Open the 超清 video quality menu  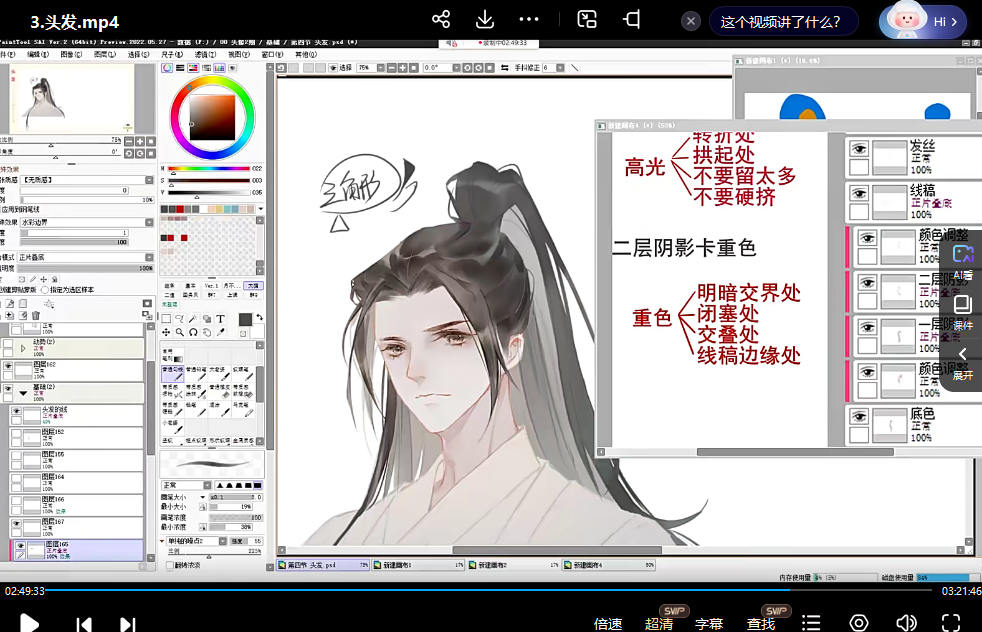659,624
